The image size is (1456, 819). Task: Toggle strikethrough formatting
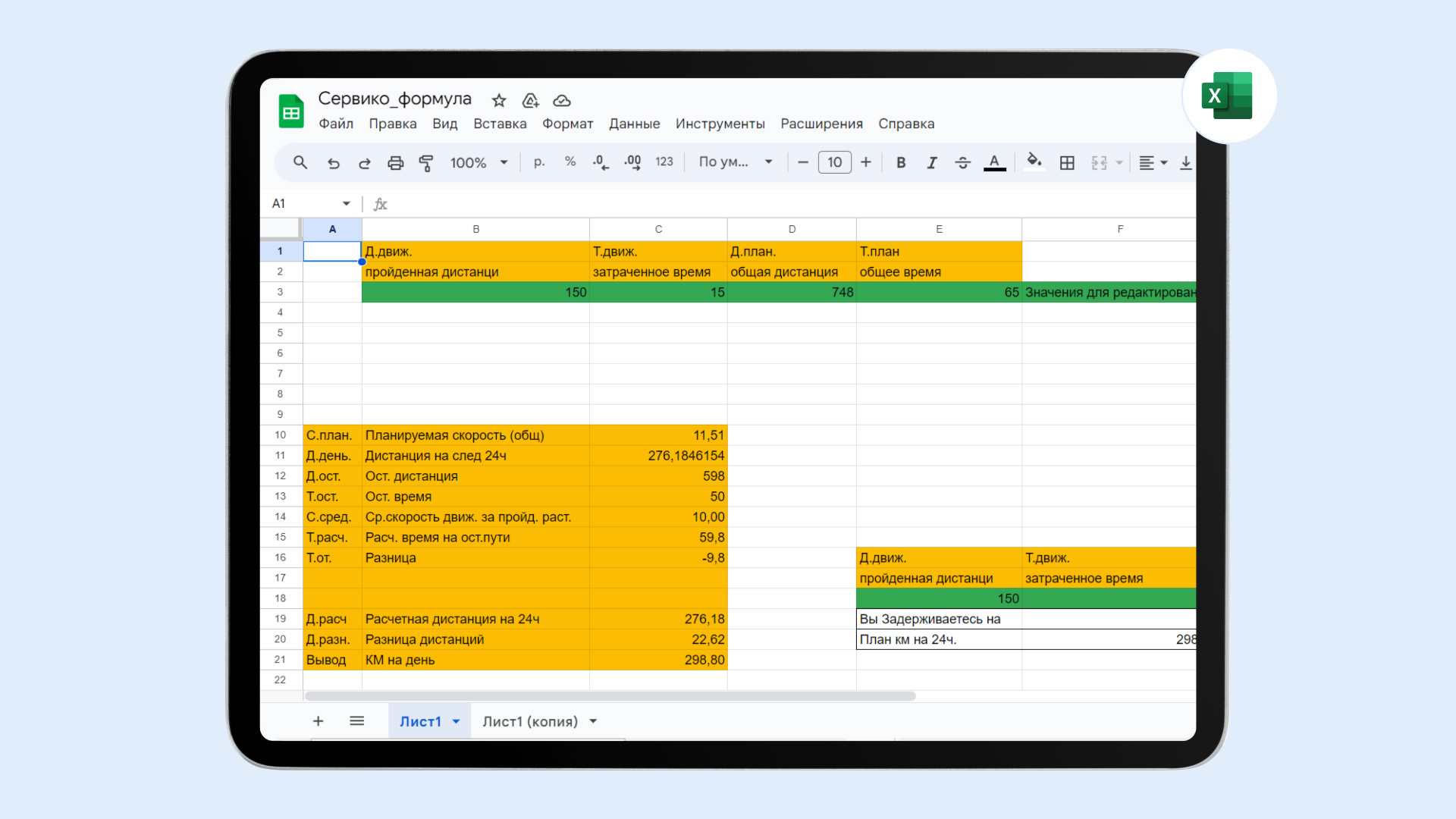click(963, 162)
